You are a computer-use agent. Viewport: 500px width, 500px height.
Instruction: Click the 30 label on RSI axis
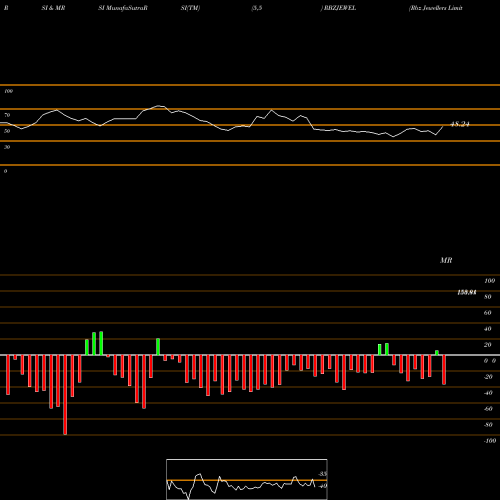point(7,147)
